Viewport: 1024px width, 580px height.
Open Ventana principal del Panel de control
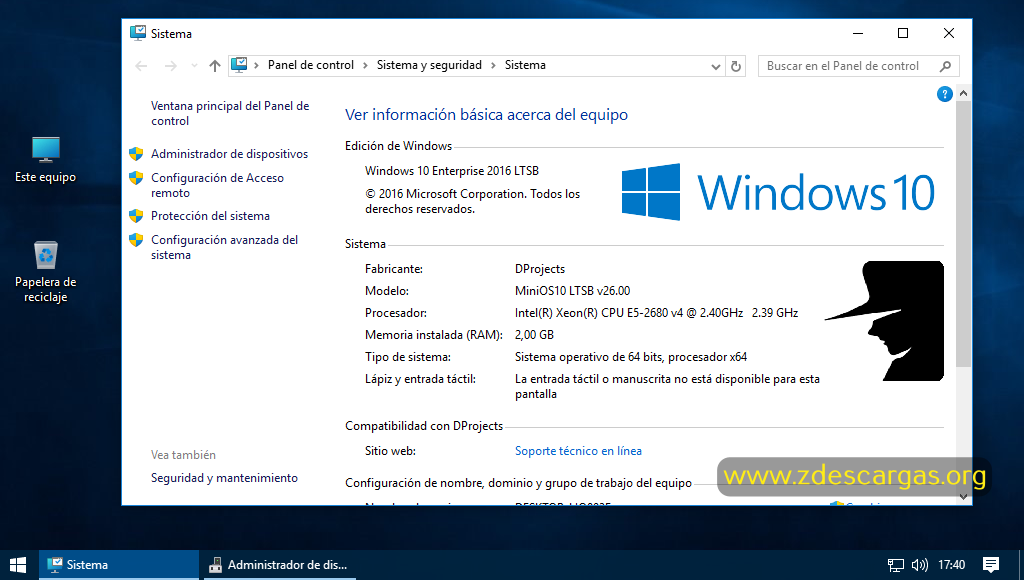click(x=230, y=113)
